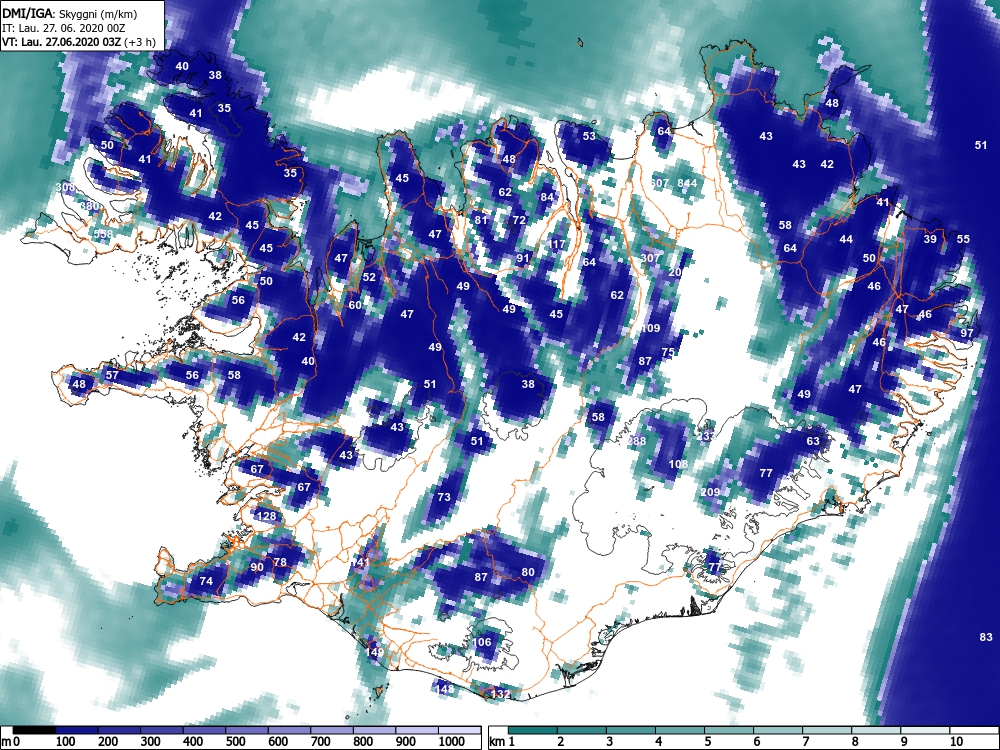The height and width of the screenshot is (750, 1000).
Task: Click the visibility value '149' on the south coast
Action: tap(374, 652)
